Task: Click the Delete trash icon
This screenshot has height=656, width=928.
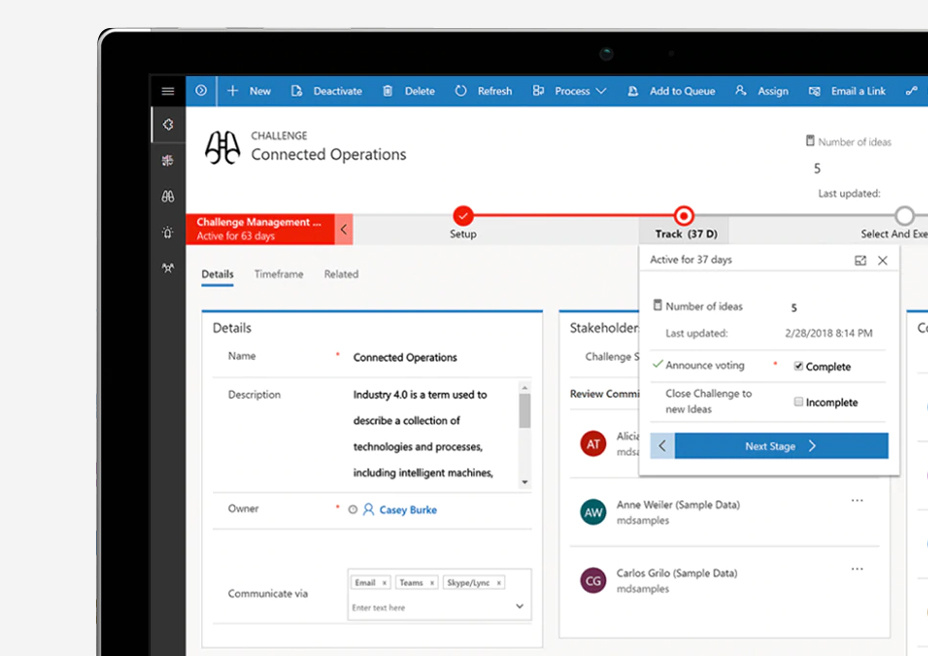Action: [x=387, y=91]
